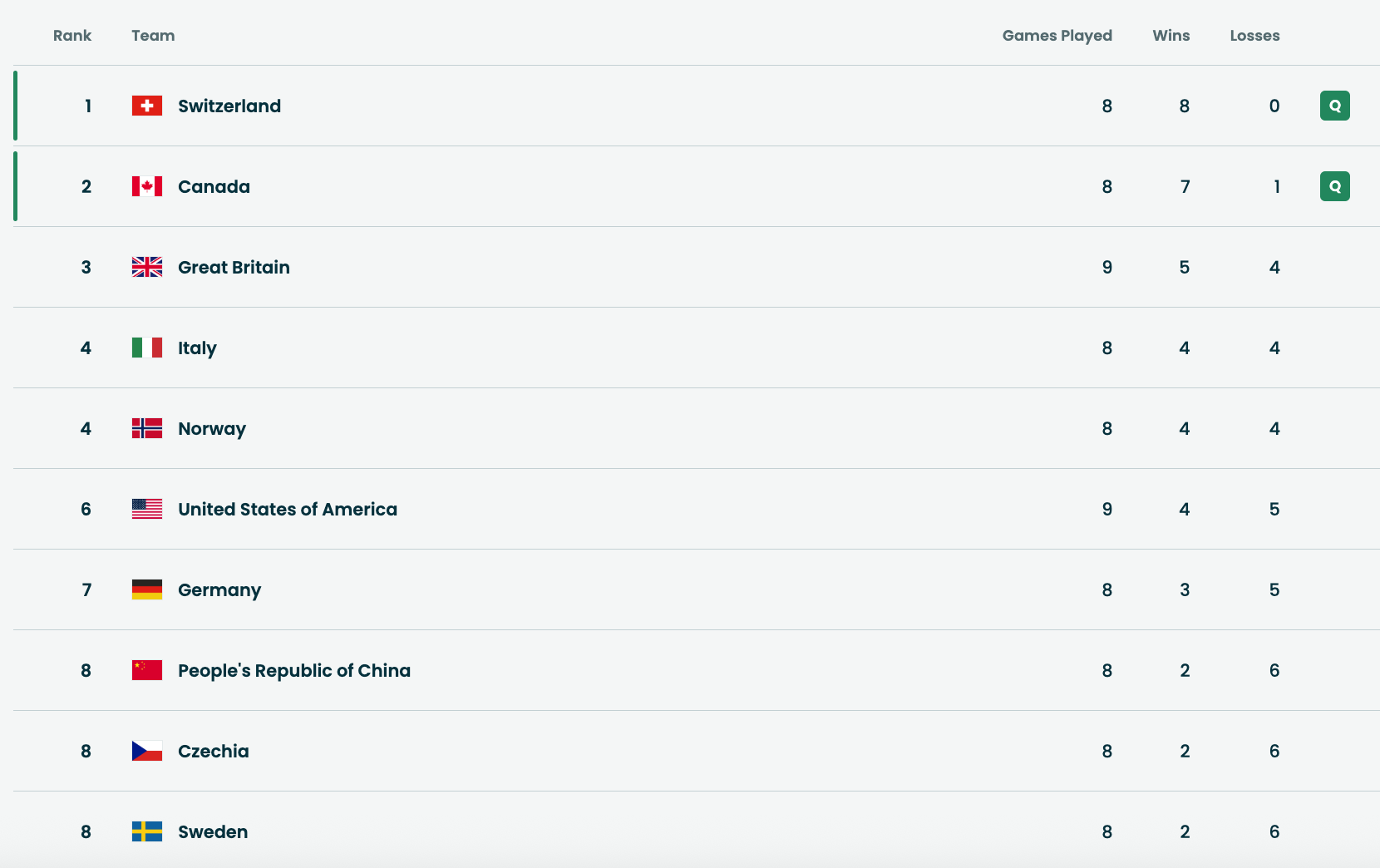The image size is (1380, 868).
Task: Click Canada's green Q qualified badge
Action: click(1334, 186)
